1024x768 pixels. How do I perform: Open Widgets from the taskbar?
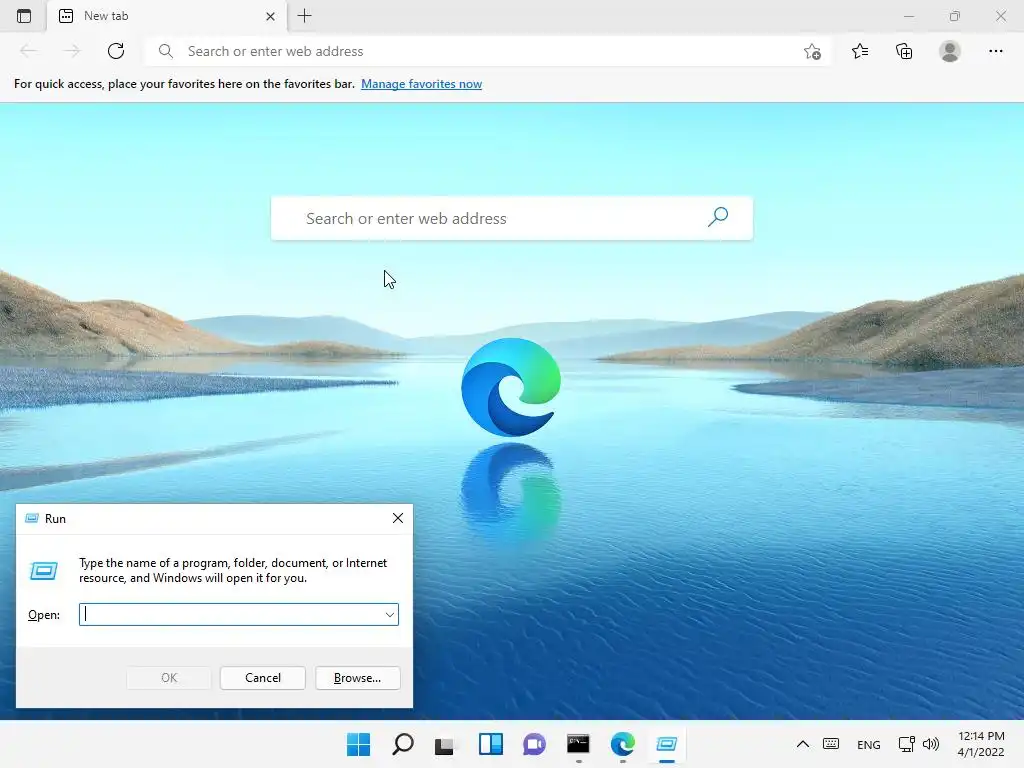pos(490,744)
